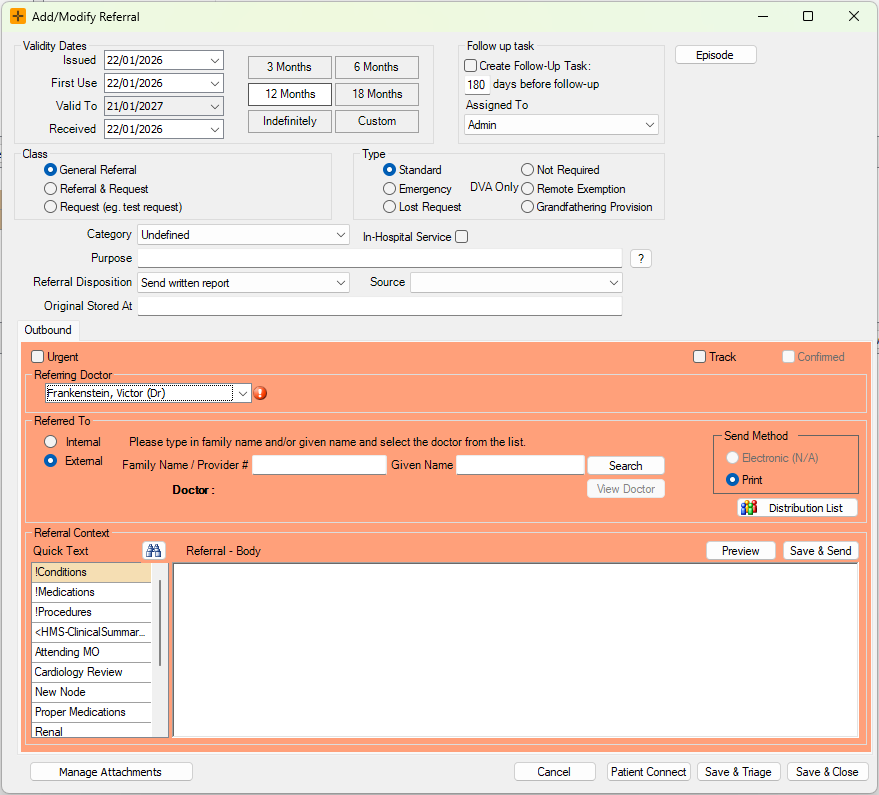
Task: Click the red warning icon beside Referring Doctor
Action: coord(261,394)
